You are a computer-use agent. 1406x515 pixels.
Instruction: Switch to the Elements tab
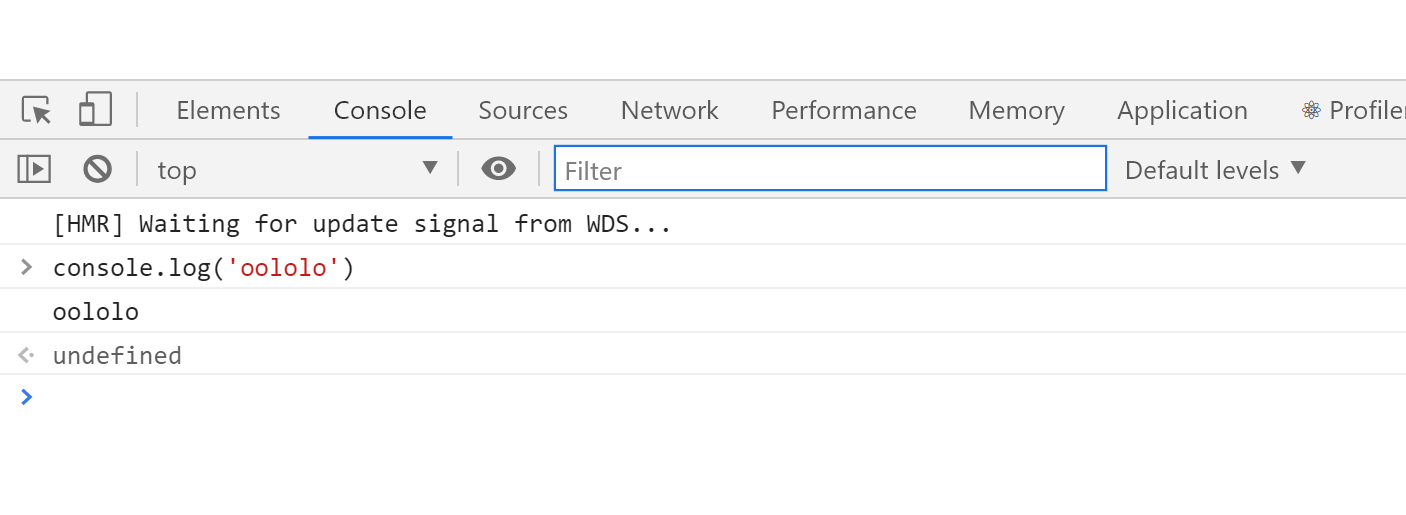point(228,110)
